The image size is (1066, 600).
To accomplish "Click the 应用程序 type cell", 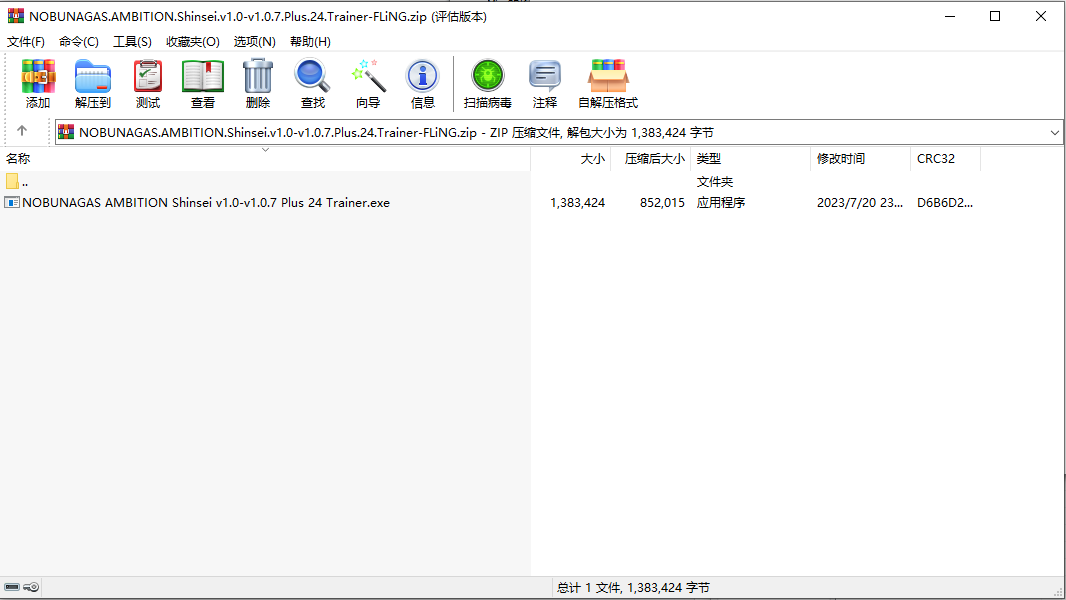I will [x=721, y=202].
